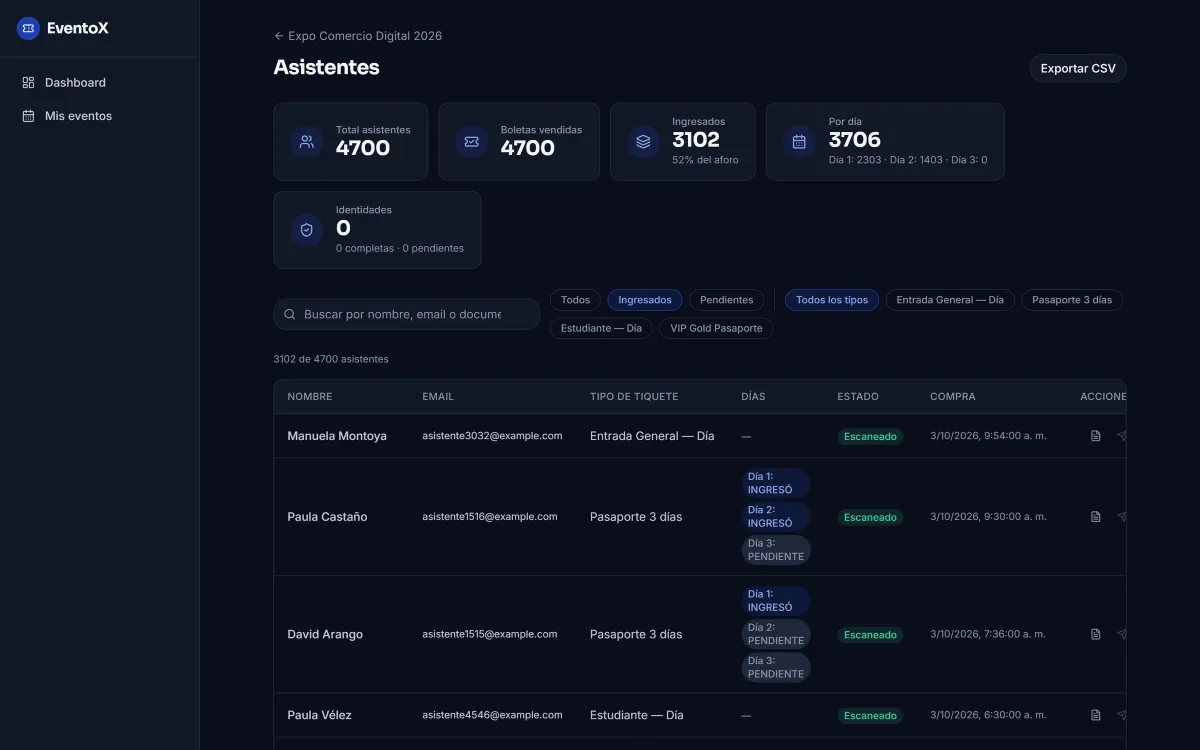The height and width of the screenshot is (750, 1200).
Task: Click the 3102 de 4700 asistentes count
Action: coord(331,359)
